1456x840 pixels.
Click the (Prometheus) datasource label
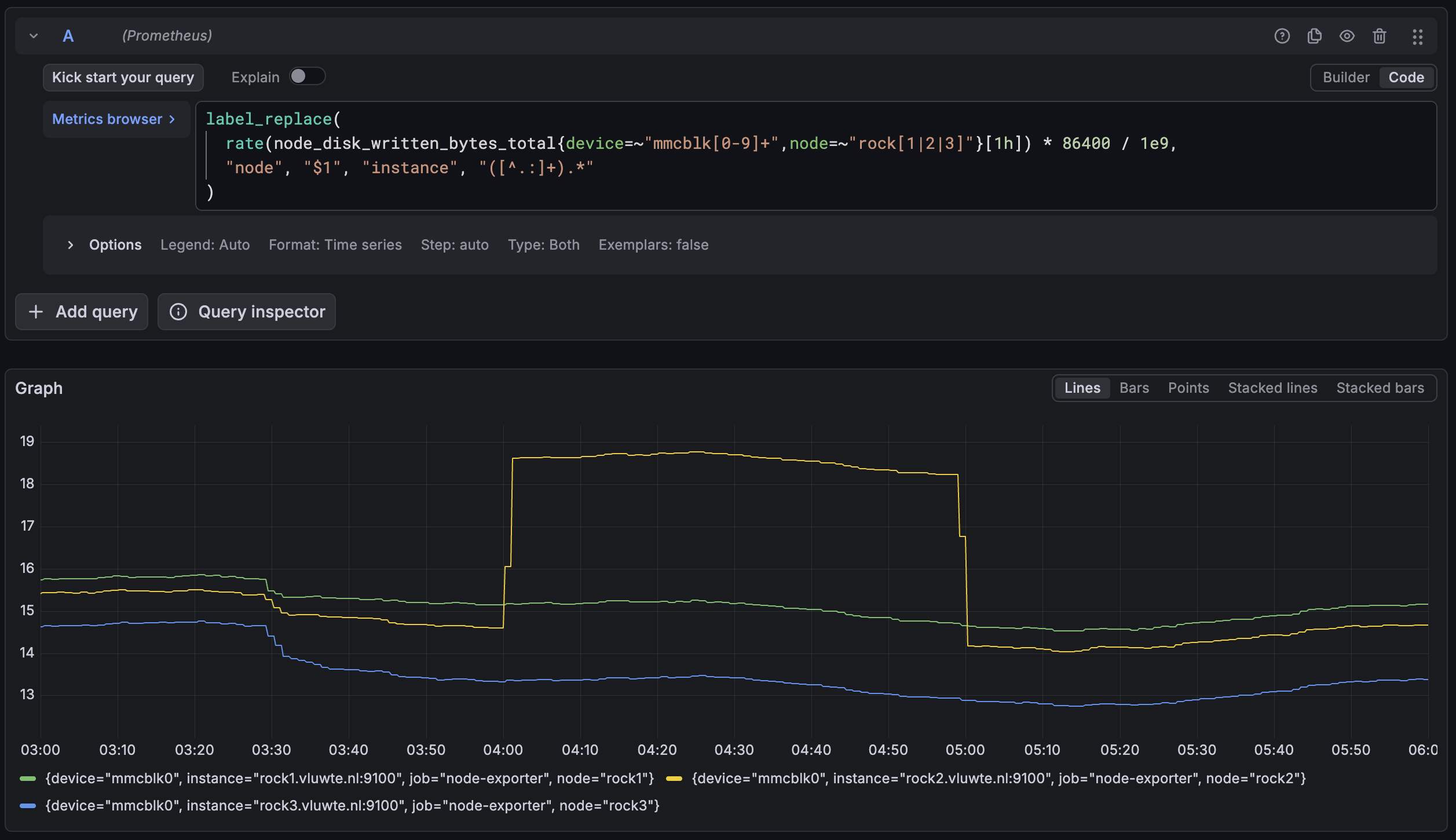[x=167, y=36]
